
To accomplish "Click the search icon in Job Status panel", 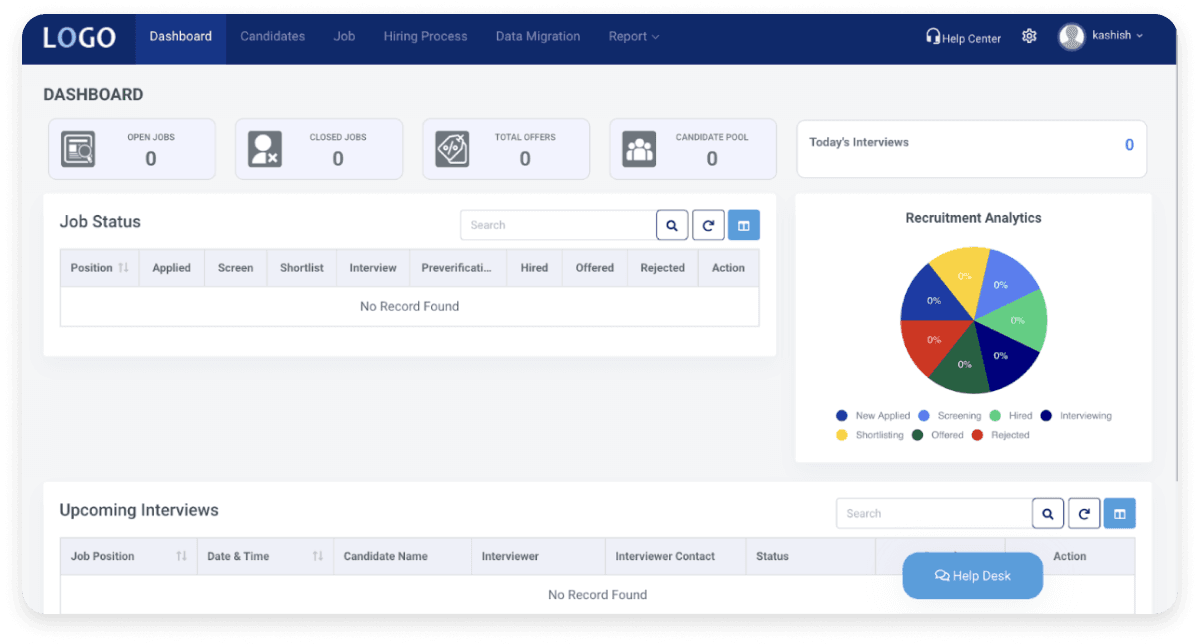I will [671, 224].
